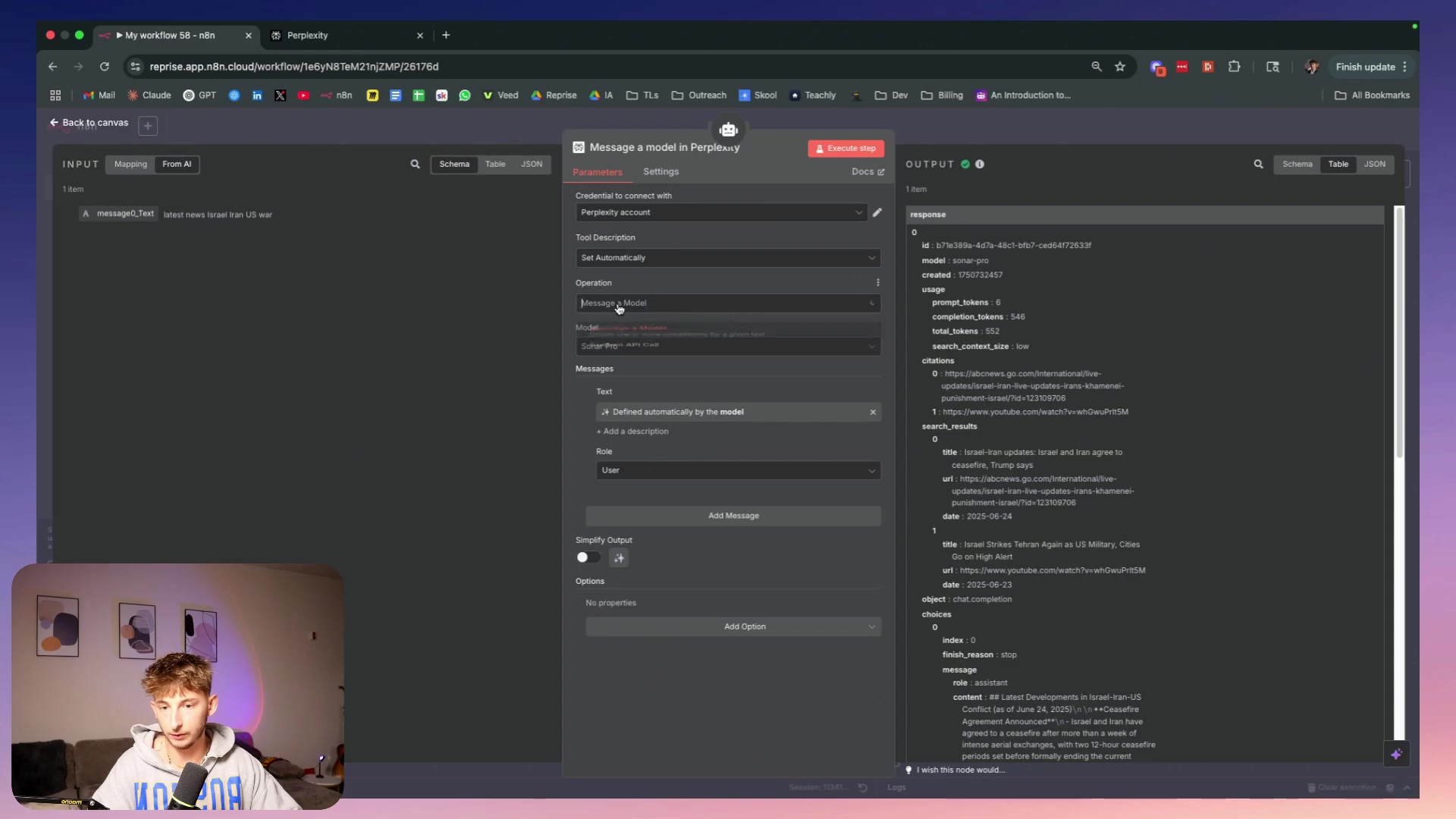The width and height of the screenshot is (1456, 819).
Task: Click the apps grid icon in bookmarks bar
Action: point(55,96)
